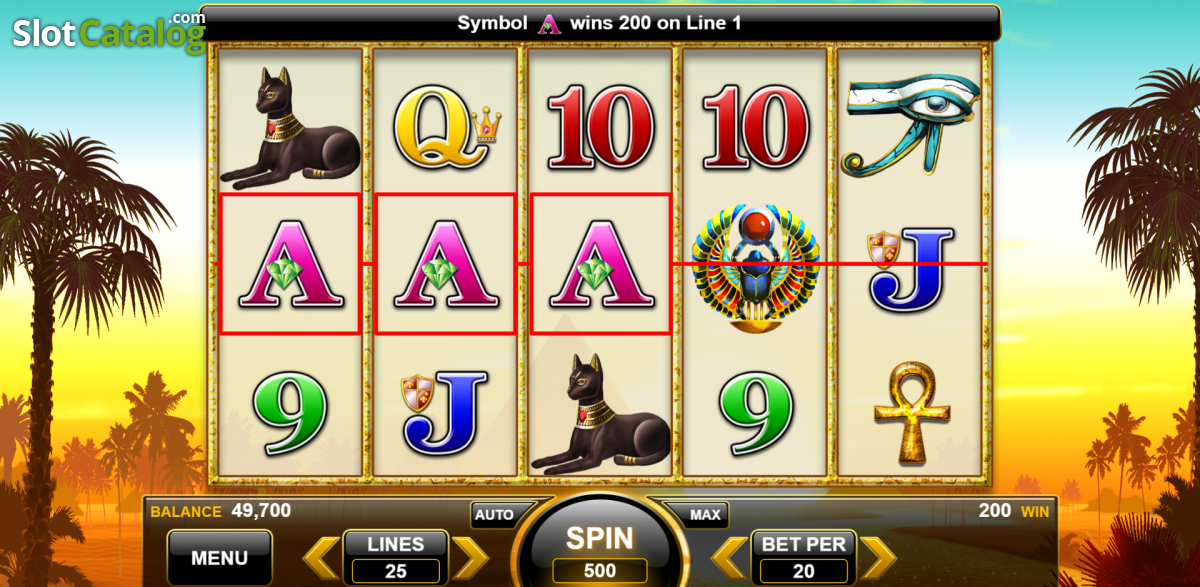Open the MENU button
1200x587 pixels.
click(x=220, y=557)
